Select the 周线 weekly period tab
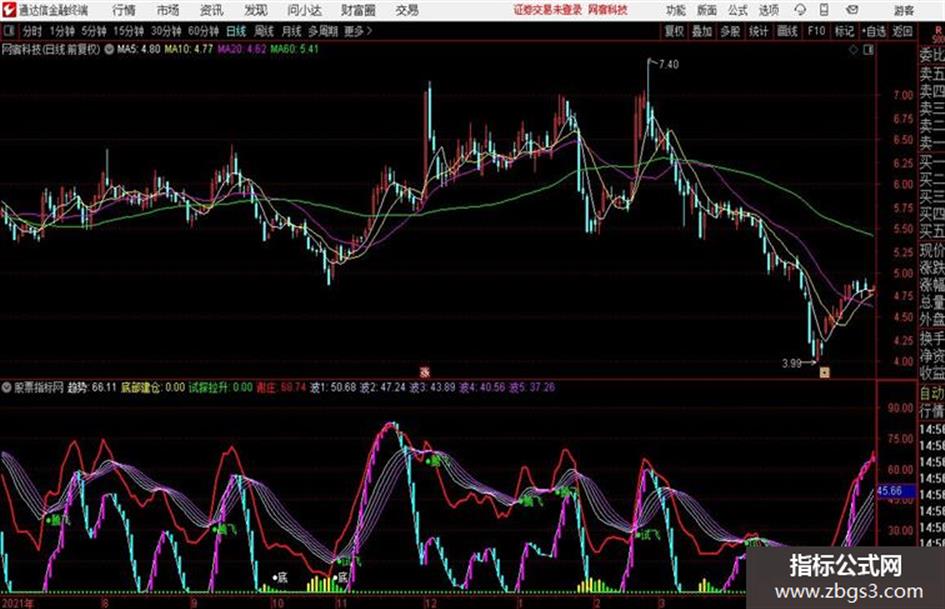This screenshot has width=945, height=609. click(264, 31)
